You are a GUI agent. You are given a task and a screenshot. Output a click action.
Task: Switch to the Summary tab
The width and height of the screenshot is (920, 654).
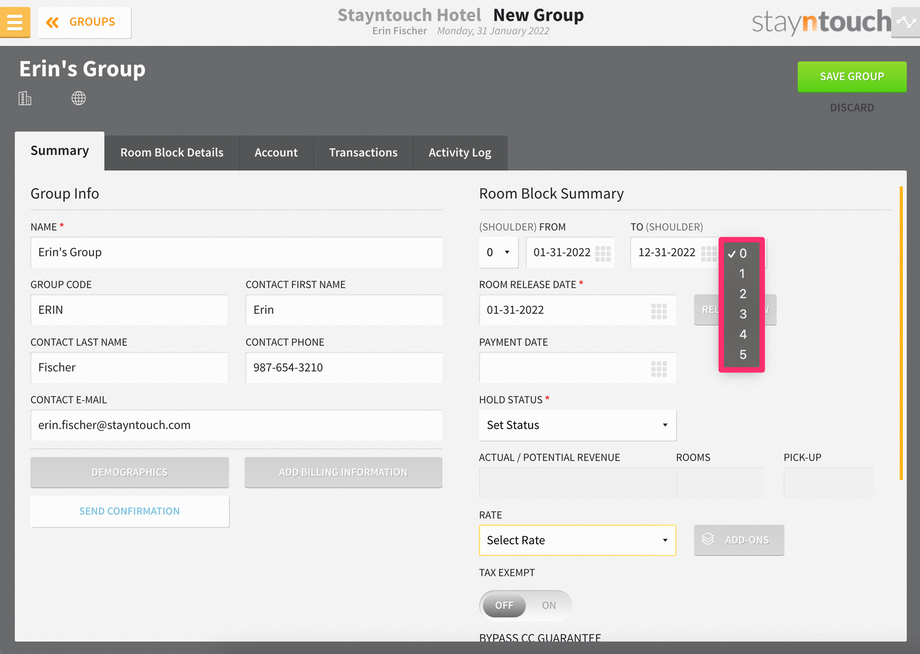point(60,151)
